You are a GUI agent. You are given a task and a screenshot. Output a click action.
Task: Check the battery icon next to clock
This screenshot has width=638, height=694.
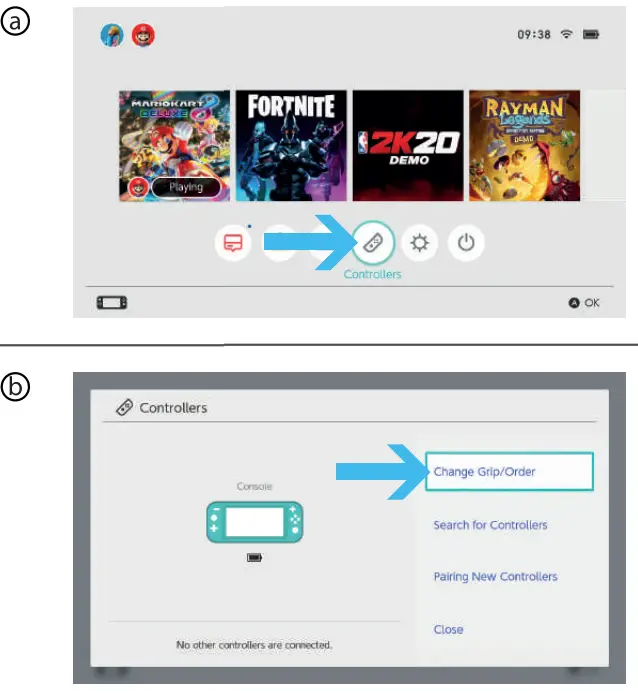[591, 34]
